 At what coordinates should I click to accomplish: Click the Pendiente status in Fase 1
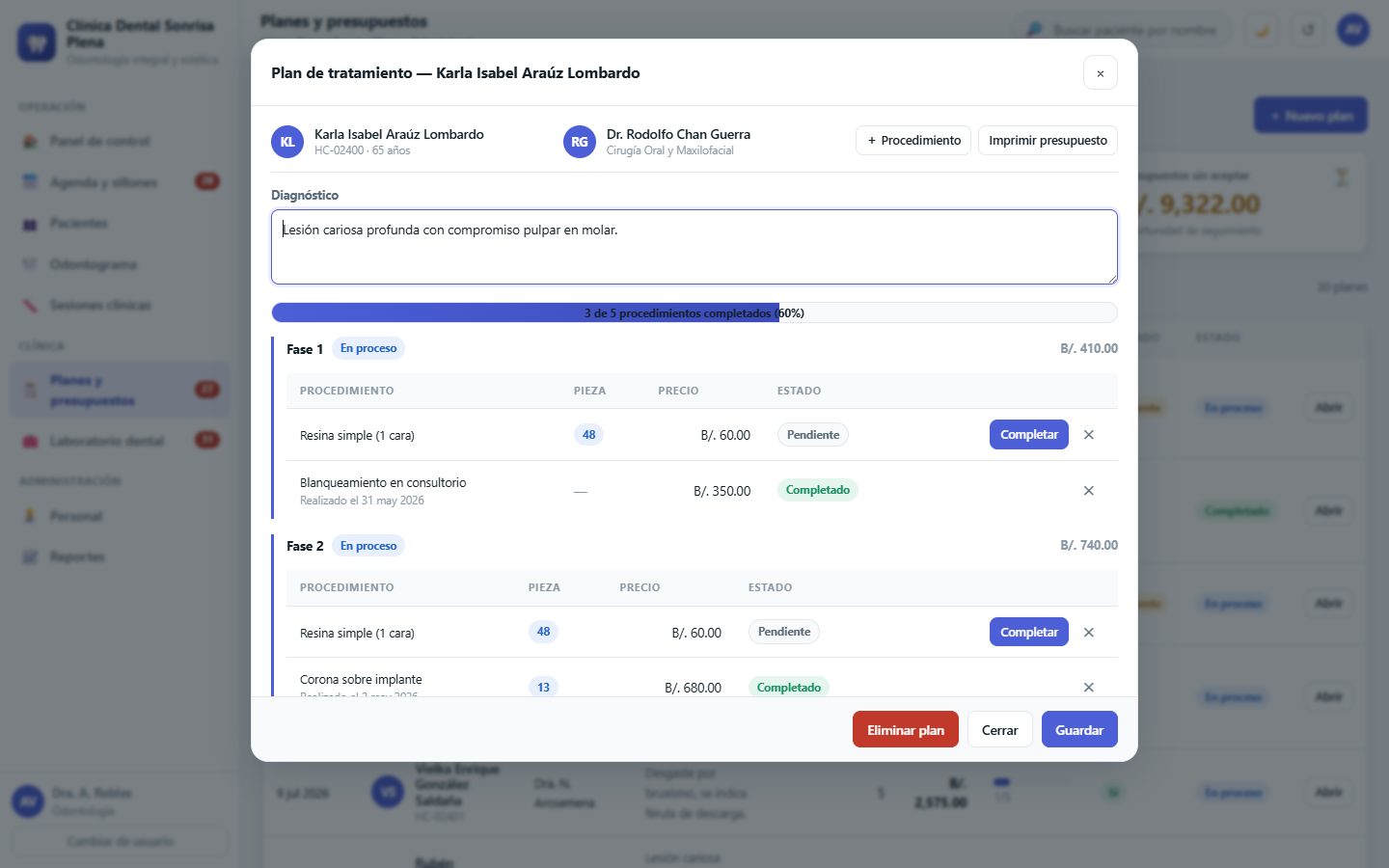coord(813,435)
